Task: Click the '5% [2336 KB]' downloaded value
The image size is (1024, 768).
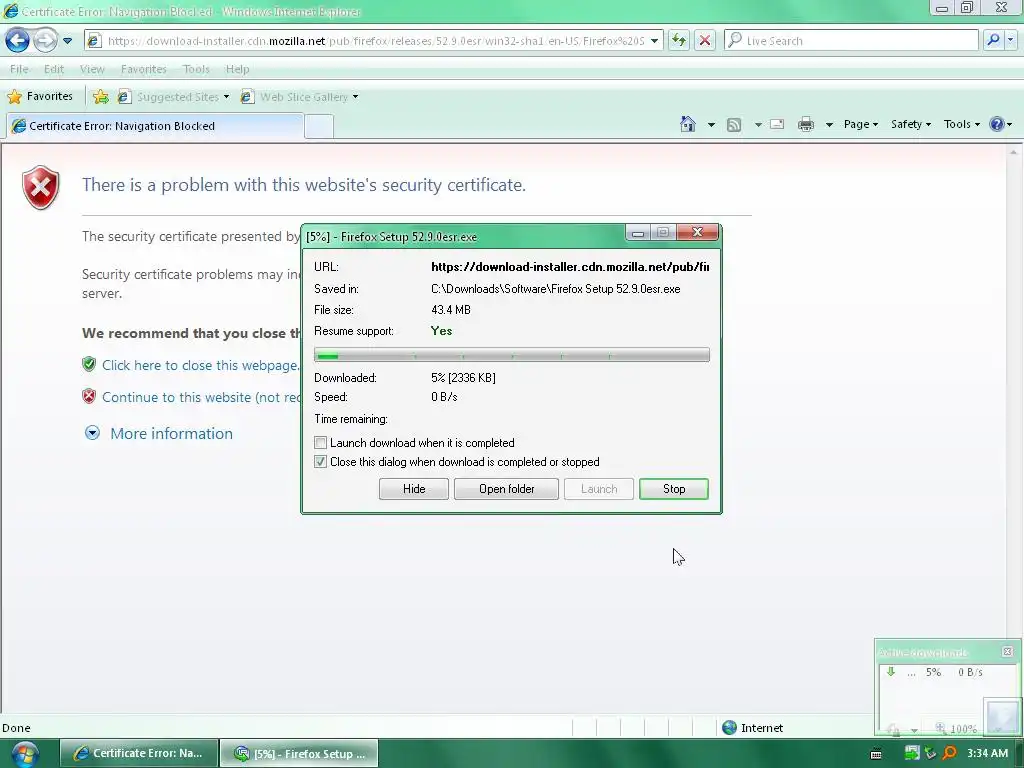Action: (463, 378)
